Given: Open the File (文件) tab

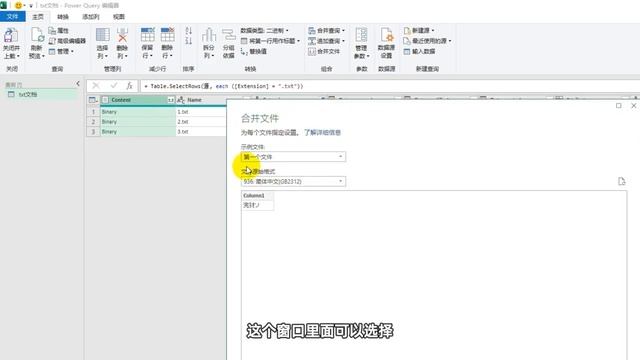Looking at the screenshot, I should (x=12, y=16).
